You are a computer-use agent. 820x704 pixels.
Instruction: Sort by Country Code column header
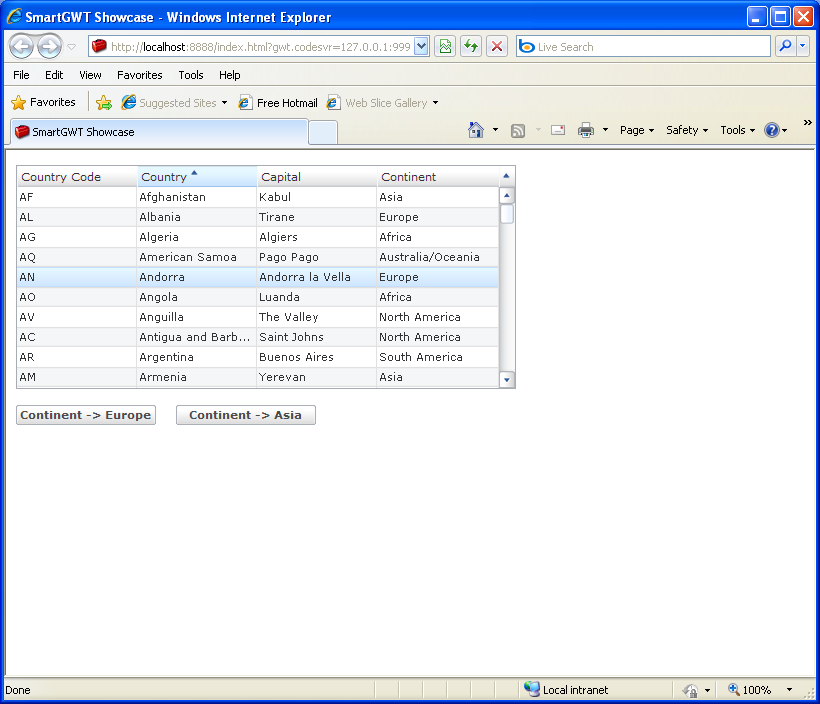coord(77,177)
